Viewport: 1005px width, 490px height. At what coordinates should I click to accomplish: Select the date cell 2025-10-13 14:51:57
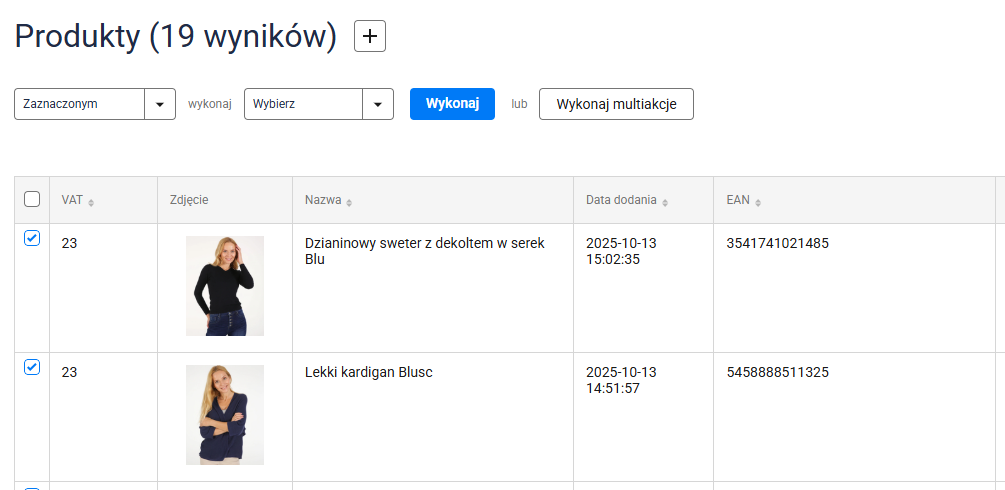pos(621,380)
